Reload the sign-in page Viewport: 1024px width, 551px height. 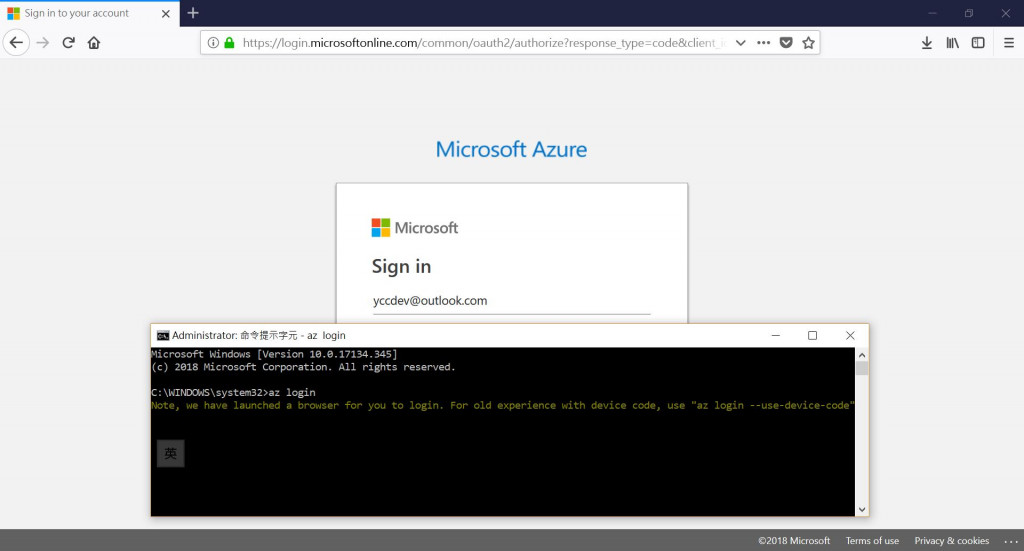[69, 43]
